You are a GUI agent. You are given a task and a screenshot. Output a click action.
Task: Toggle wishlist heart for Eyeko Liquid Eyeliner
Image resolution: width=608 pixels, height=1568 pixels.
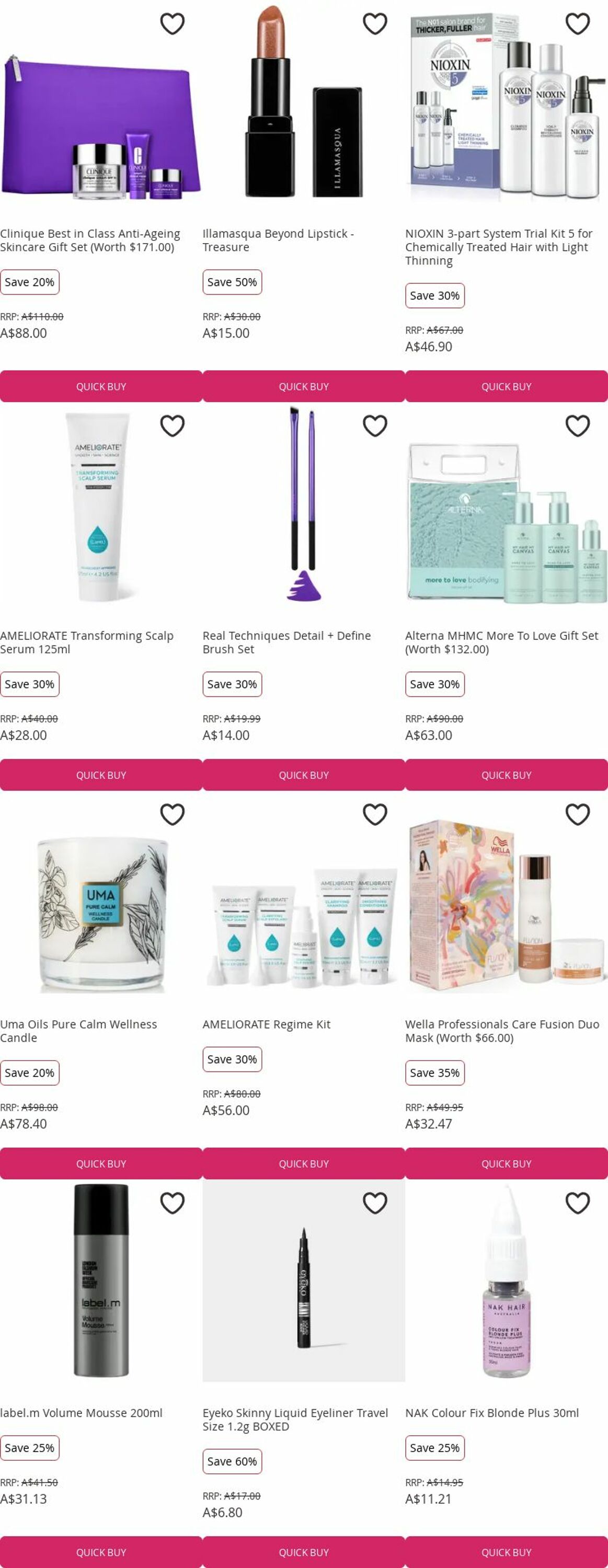(x=375, y=1203)
